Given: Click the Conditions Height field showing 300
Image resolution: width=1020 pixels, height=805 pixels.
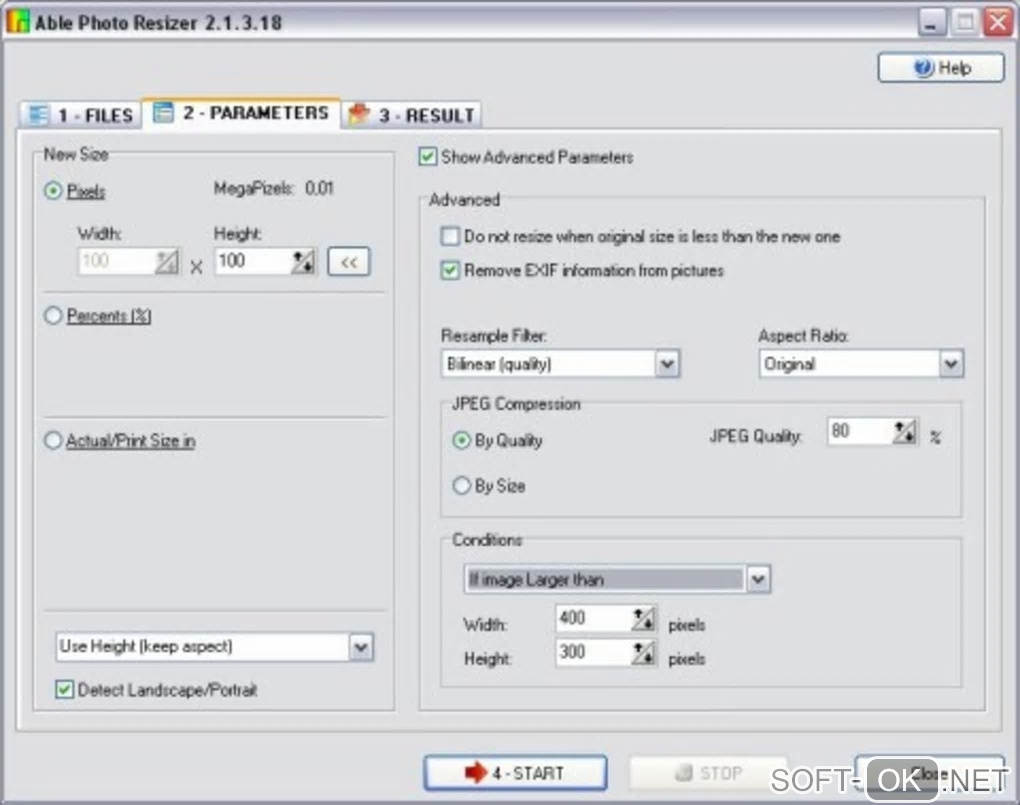Looking at the screenshot, I should coord(593,652).
